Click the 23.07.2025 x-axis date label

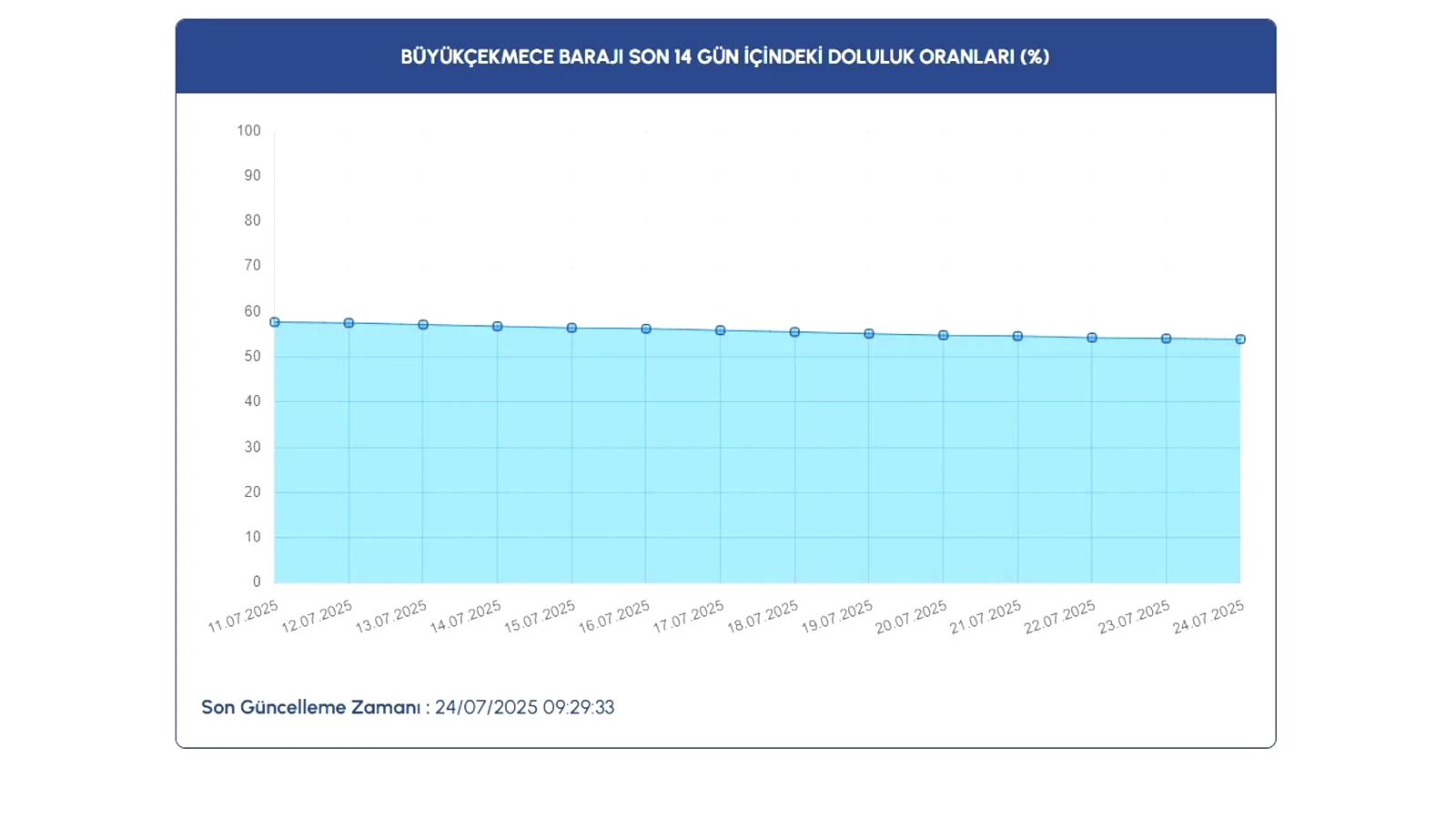(1135, 617)
